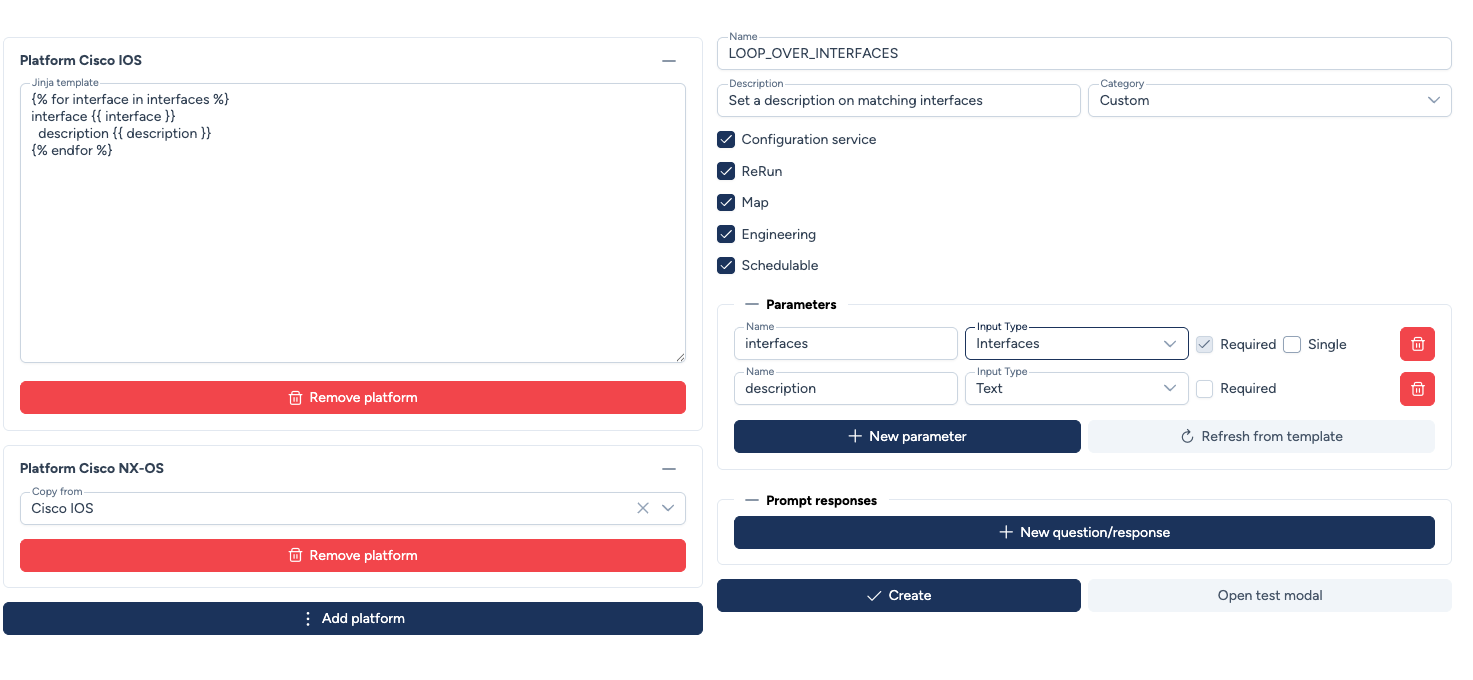The height and width of the screenshot is (680, 1473).
Task: Click Add platform button
Action: [x=353, y=618]
